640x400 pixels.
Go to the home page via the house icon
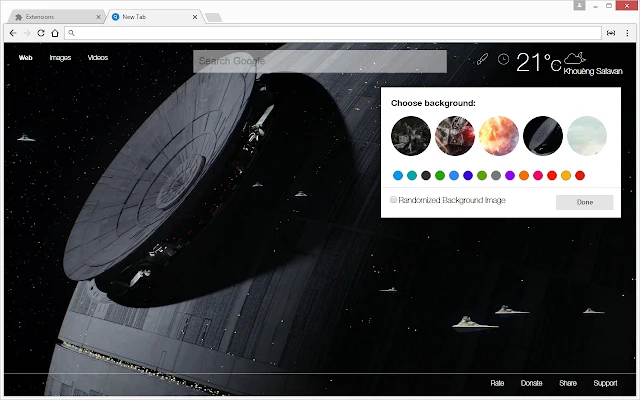coord(55,33)
